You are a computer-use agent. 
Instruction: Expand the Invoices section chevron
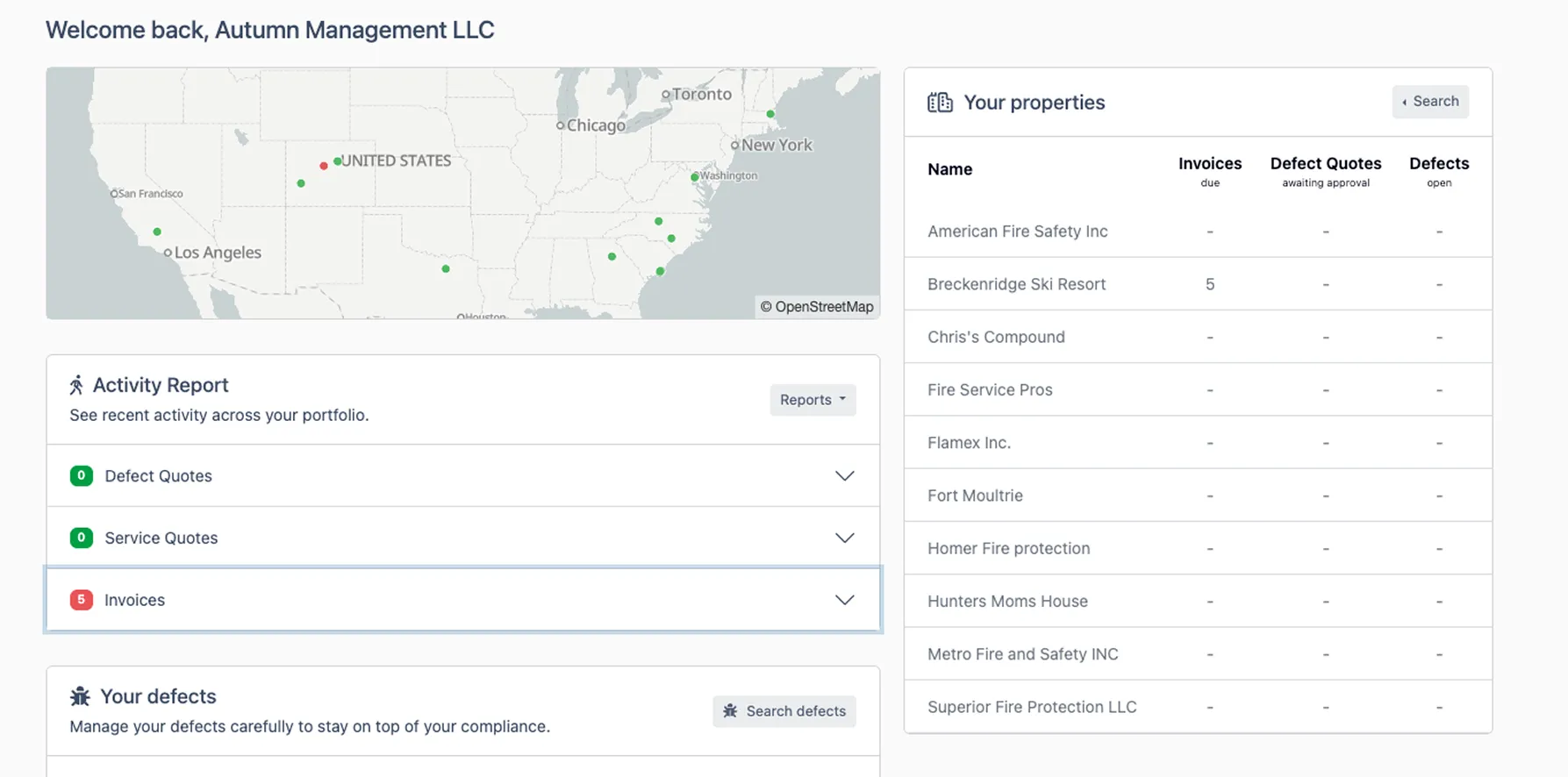click(x=844, y=600)
